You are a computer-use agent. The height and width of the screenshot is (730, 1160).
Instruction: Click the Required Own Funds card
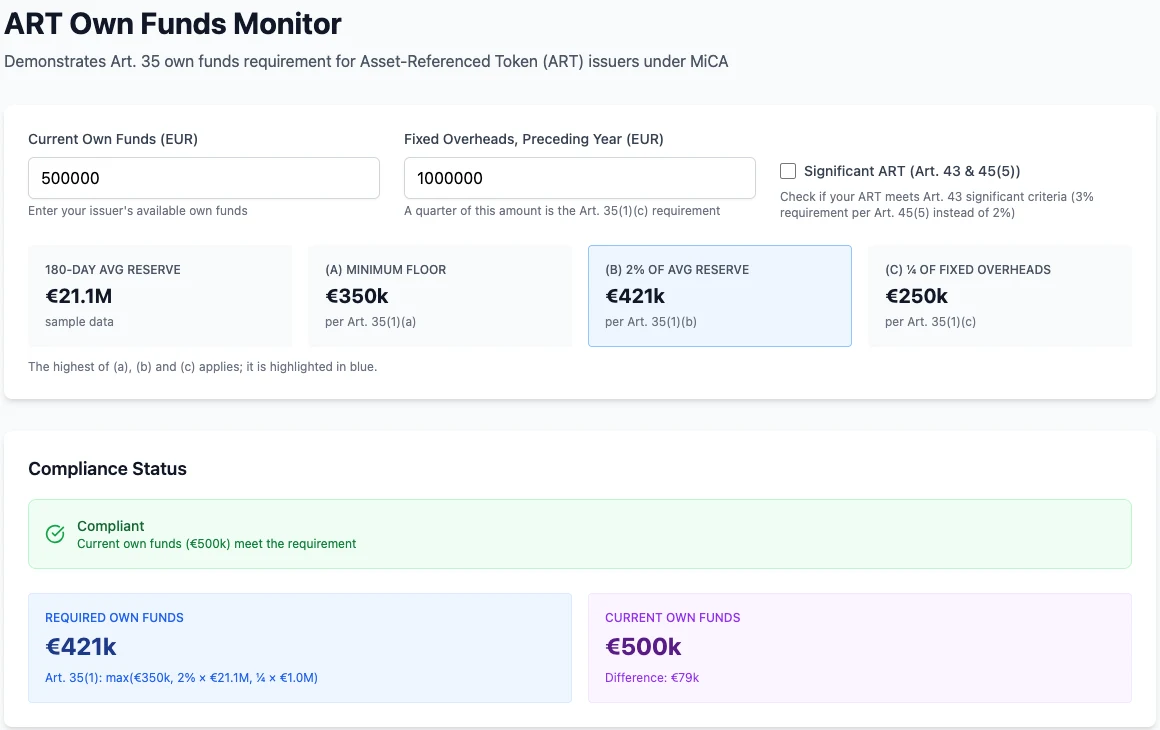coord(300,648)
